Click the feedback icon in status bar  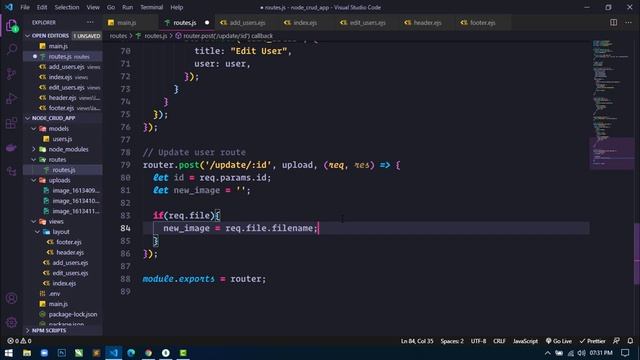click(616, 341)
